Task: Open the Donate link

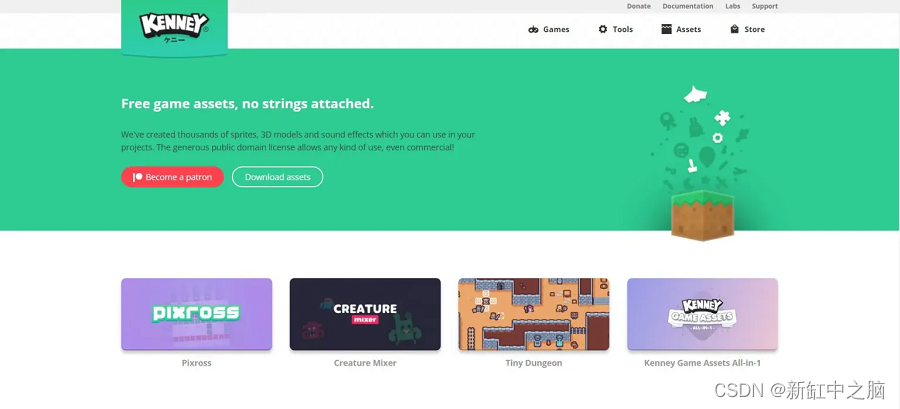Action: 639,6
